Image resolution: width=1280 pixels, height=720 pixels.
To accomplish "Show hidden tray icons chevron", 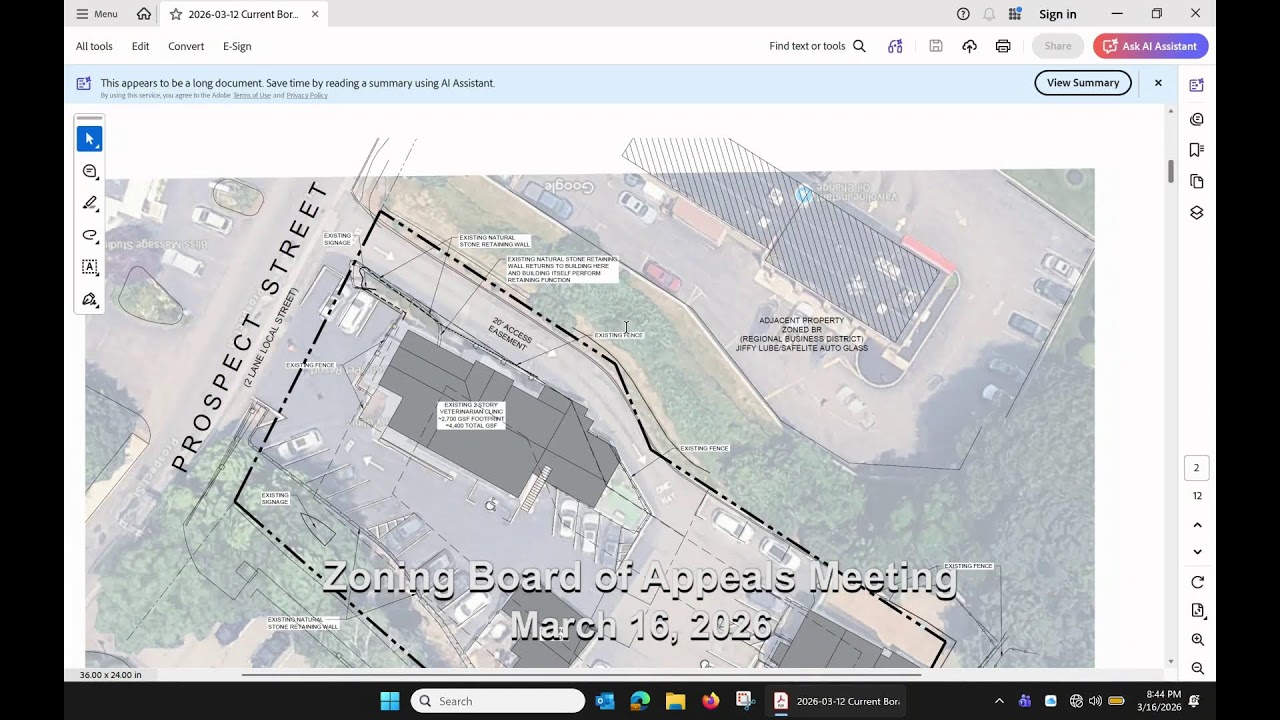I will point(999,701).
